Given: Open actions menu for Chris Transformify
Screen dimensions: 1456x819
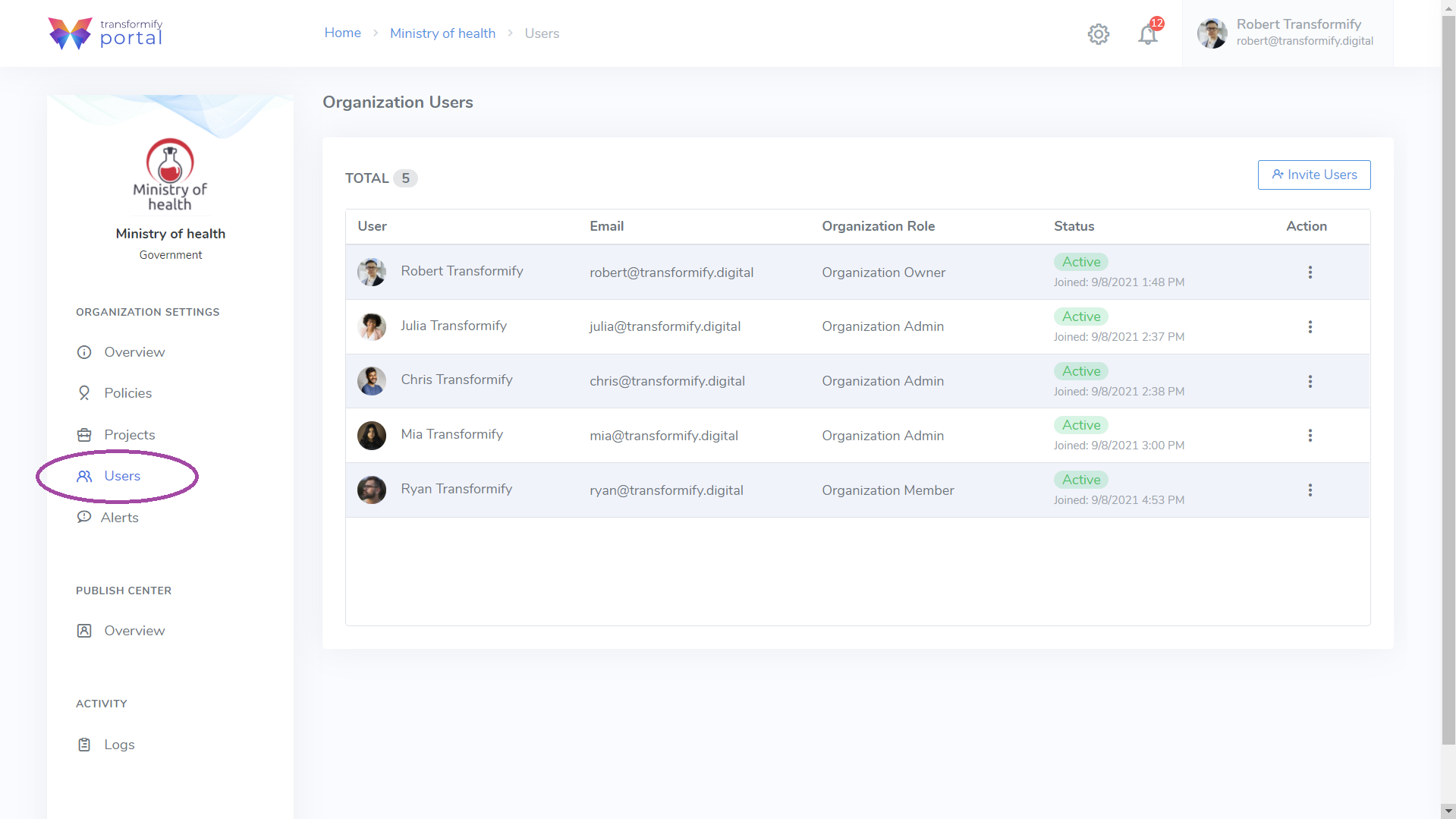Looking at the screenshot, I should 1310,381.
